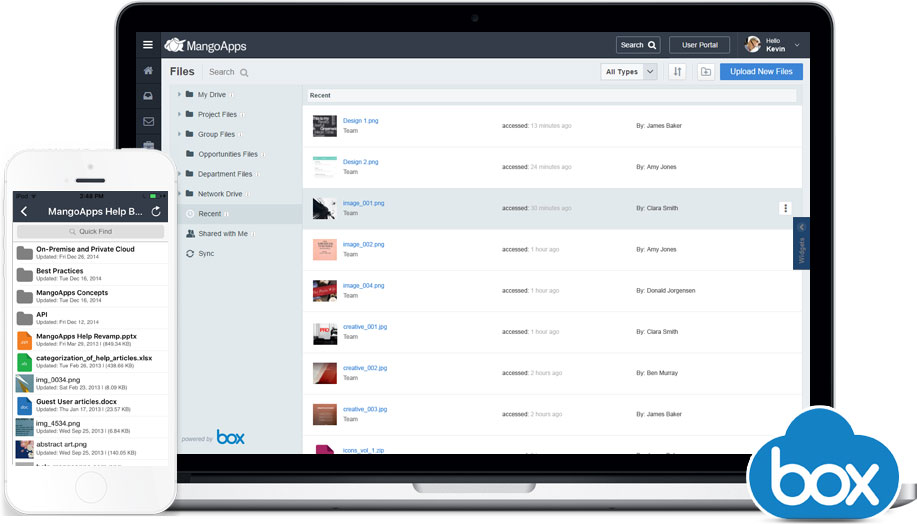Select Shared with Me in folder tree
The height and width of the screenshot is (524, 917).
click(223, 234)
